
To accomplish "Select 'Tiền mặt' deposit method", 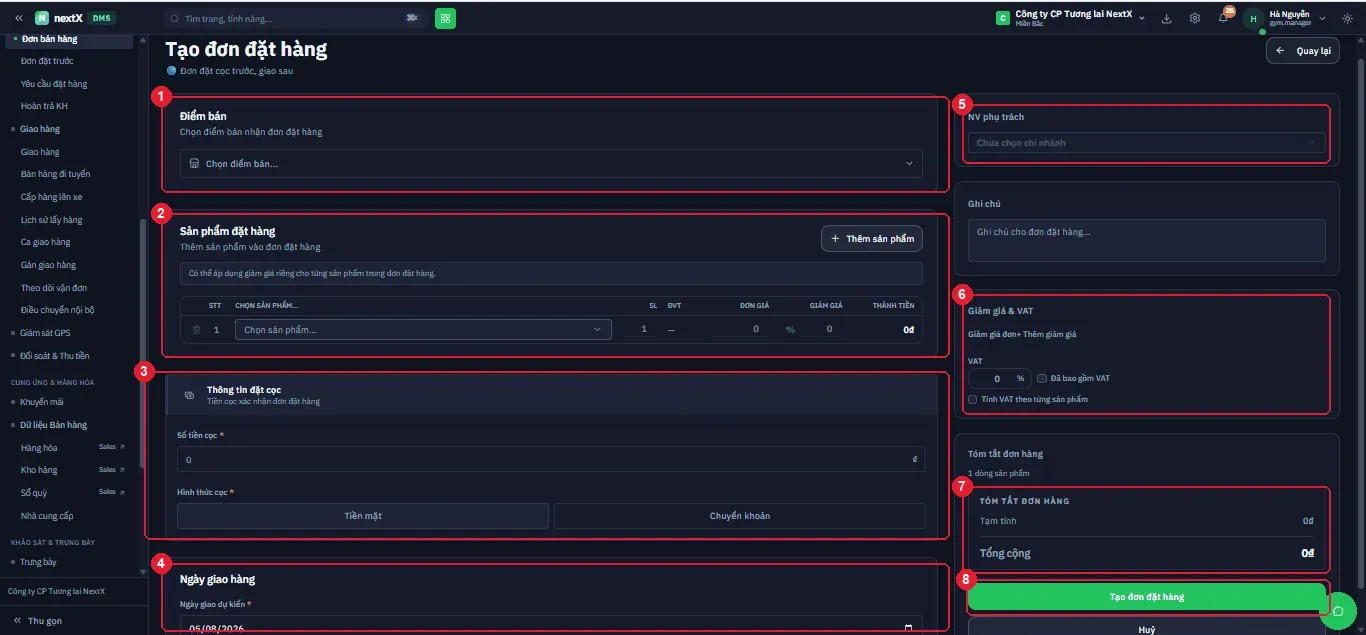I will click(x=363, y=516).
